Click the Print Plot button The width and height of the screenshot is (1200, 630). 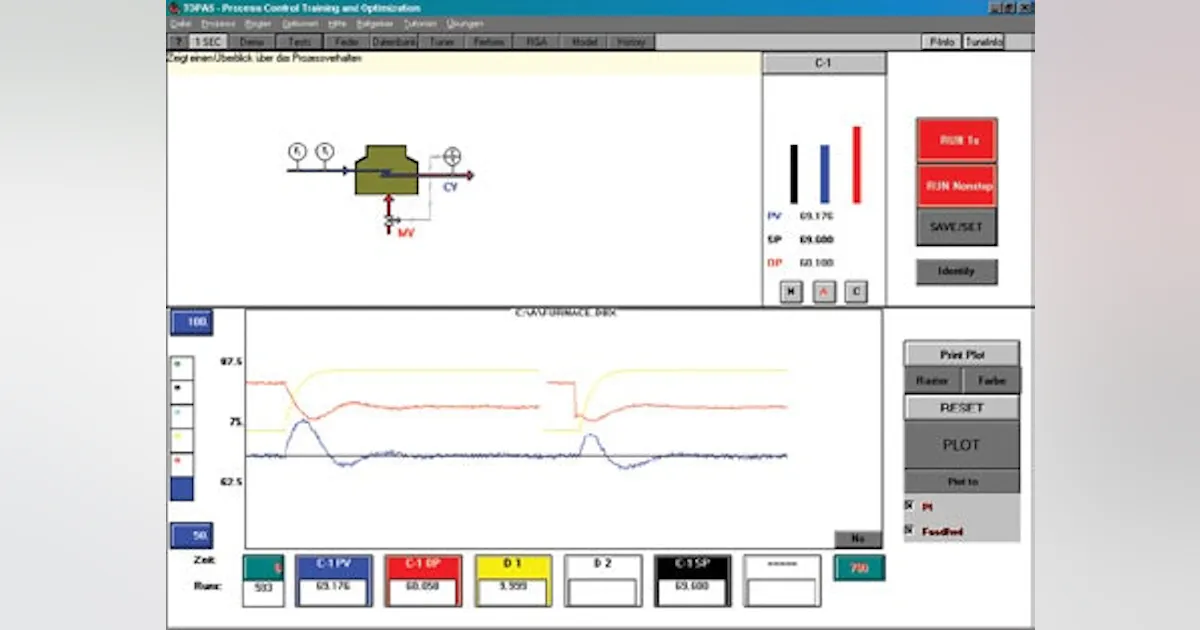[962, 354]
